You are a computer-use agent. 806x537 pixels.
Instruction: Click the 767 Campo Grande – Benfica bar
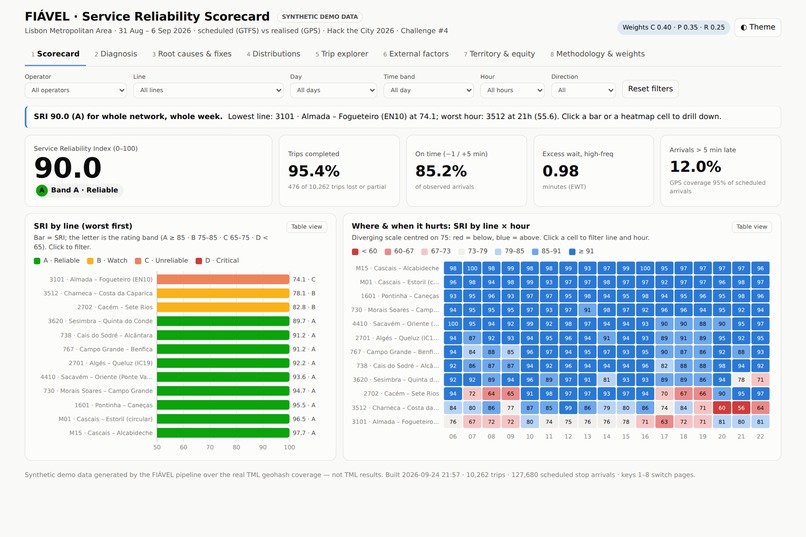coord(223,349)
